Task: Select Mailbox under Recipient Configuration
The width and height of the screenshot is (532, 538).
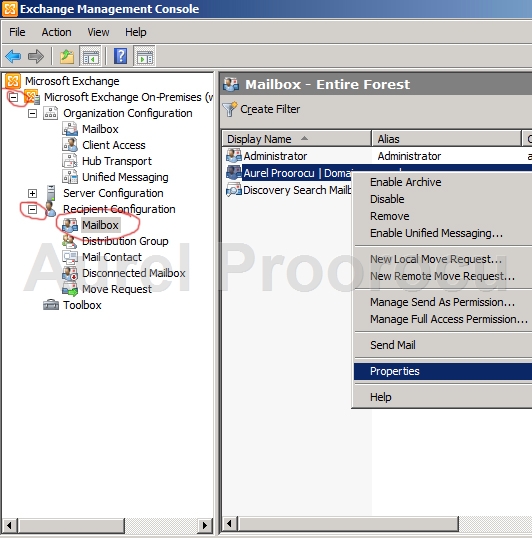Action: [x=100, y=225]
